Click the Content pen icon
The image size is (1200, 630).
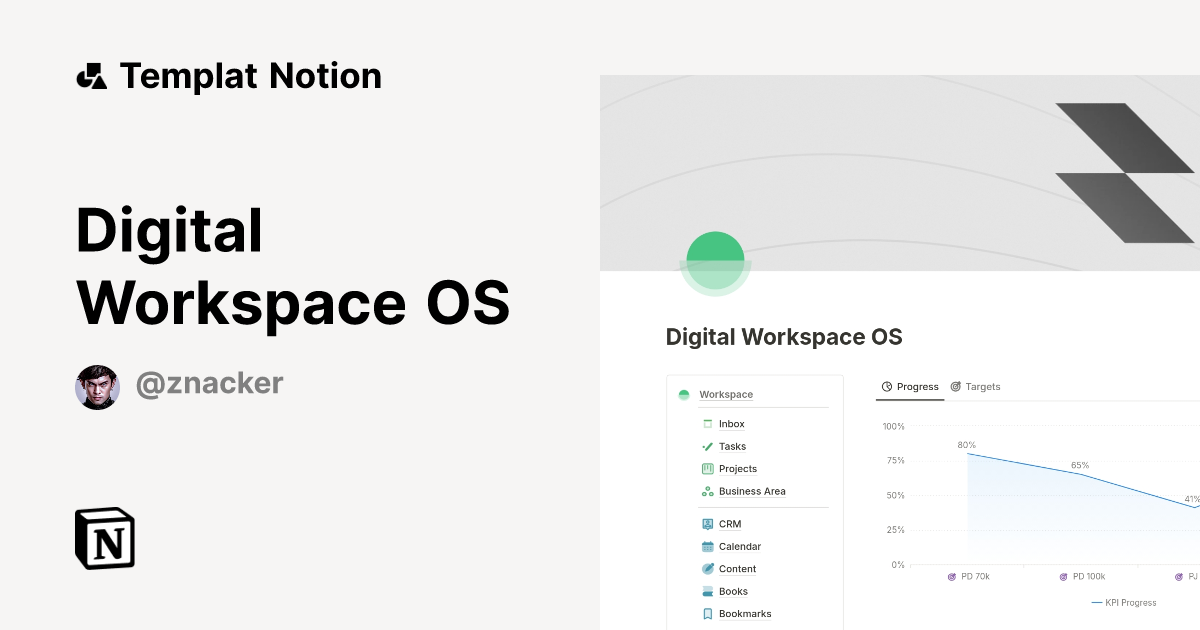707,568
